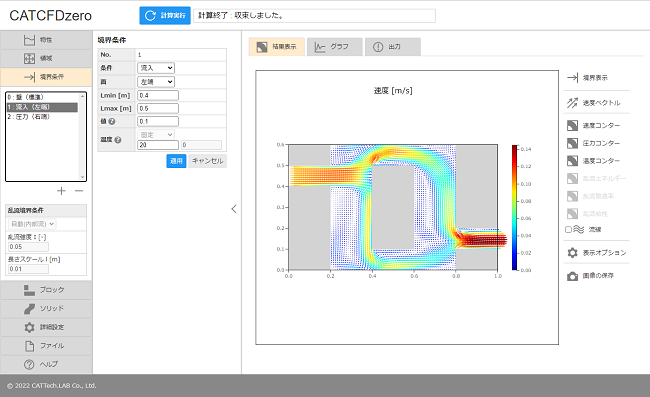Apply settings with the 適用 button
The width and height of the screenshot is (650, 397).
[176, 161]
